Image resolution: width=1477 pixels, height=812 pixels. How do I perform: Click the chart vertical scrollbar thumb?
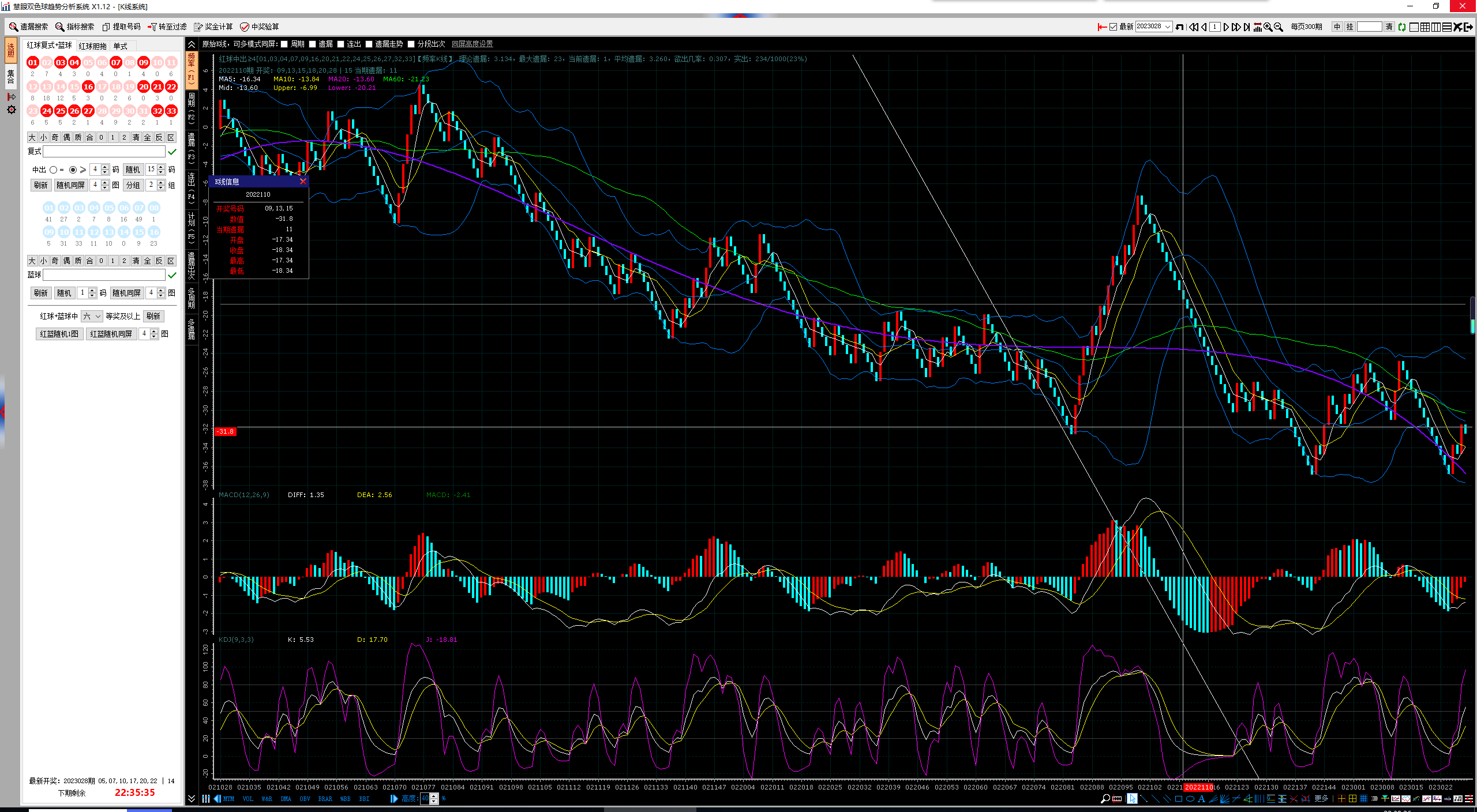pyautogui.click(x=1473, y=315)
